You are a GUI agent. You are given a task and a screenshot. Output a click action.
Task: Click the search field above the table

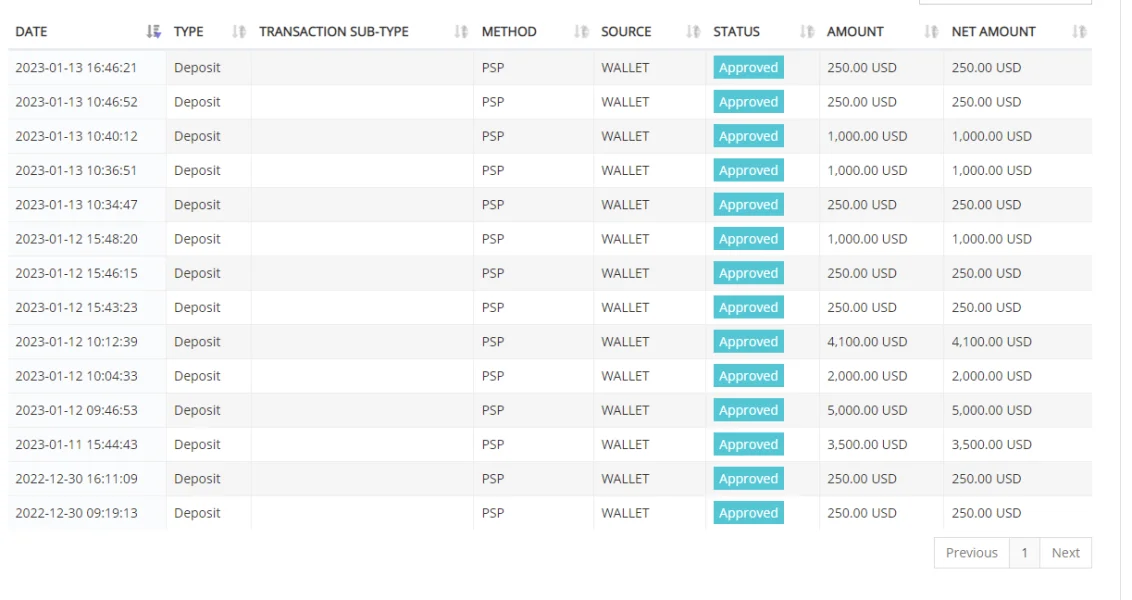point(1004,2)
